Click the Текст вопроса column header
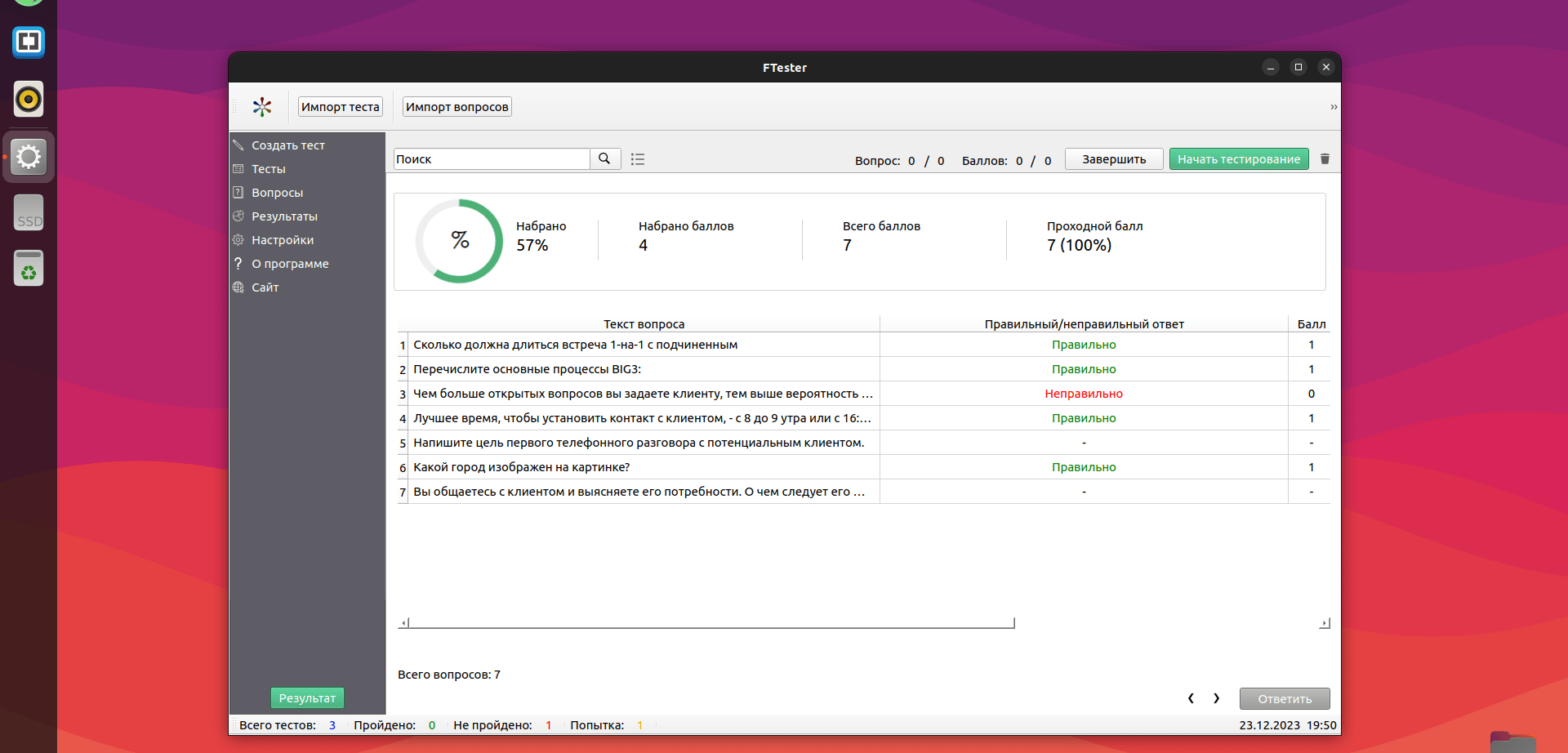Screen dimensions: 1568x753 pyautogui.click(x=644, y=324)
